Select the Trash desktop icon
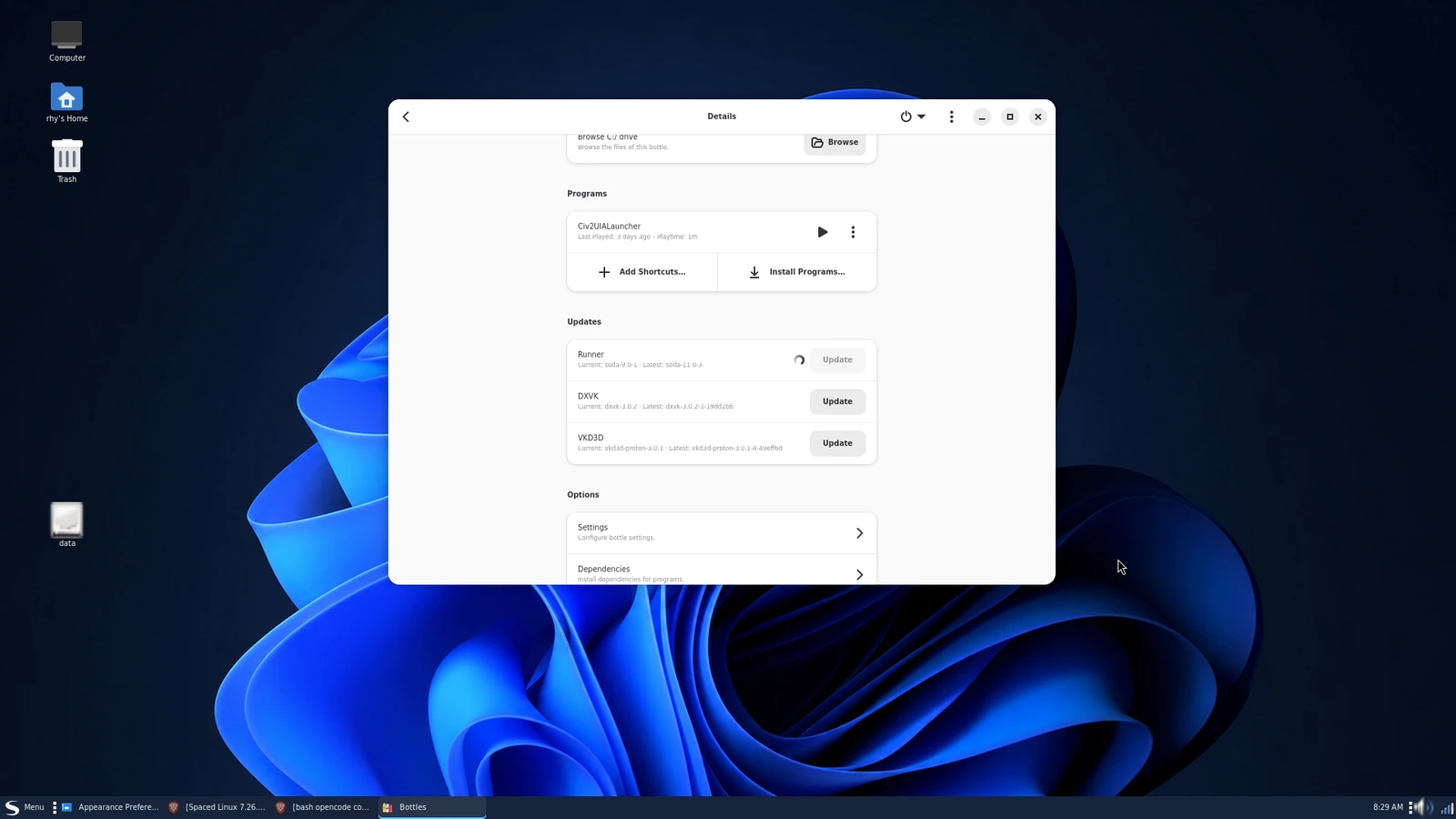 pos(66,161)
